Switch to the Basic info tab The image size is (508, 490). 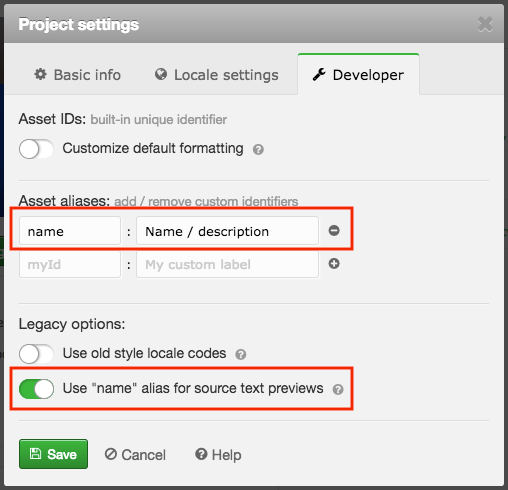tap(78, 75)
